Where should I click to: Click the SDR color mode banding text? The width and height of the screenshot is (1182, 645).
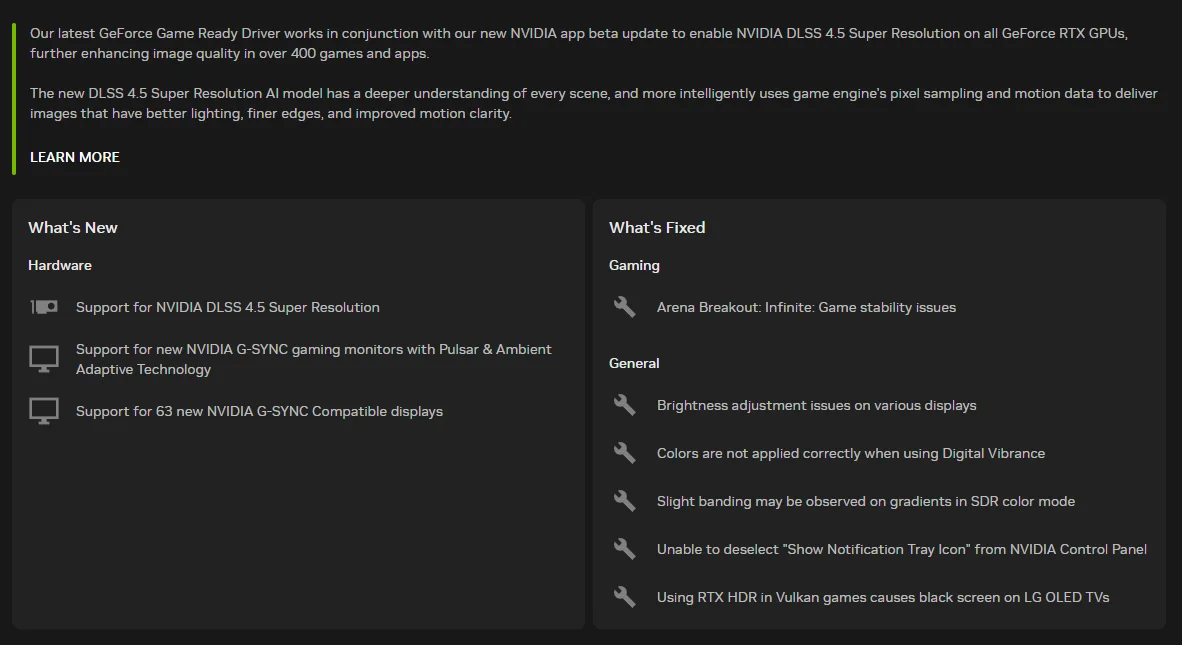pos(865,501)
